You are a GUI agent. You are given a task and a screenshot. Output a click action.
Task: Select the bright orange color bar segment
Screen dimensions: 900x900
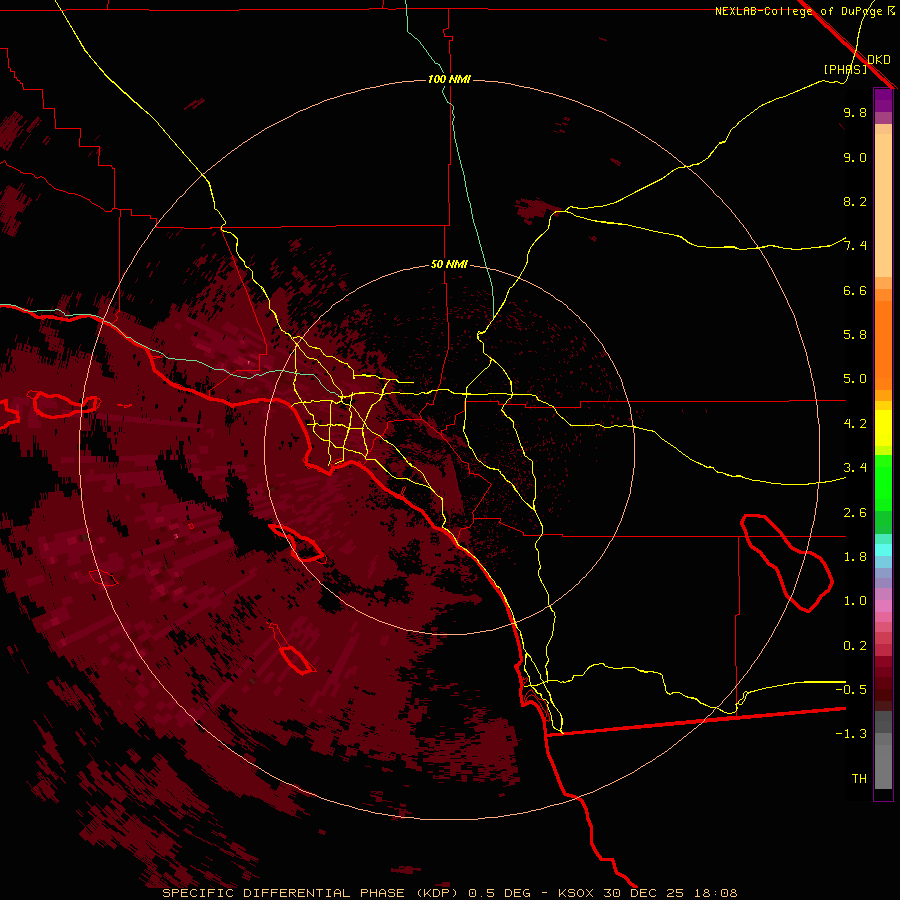pos(883,340)
